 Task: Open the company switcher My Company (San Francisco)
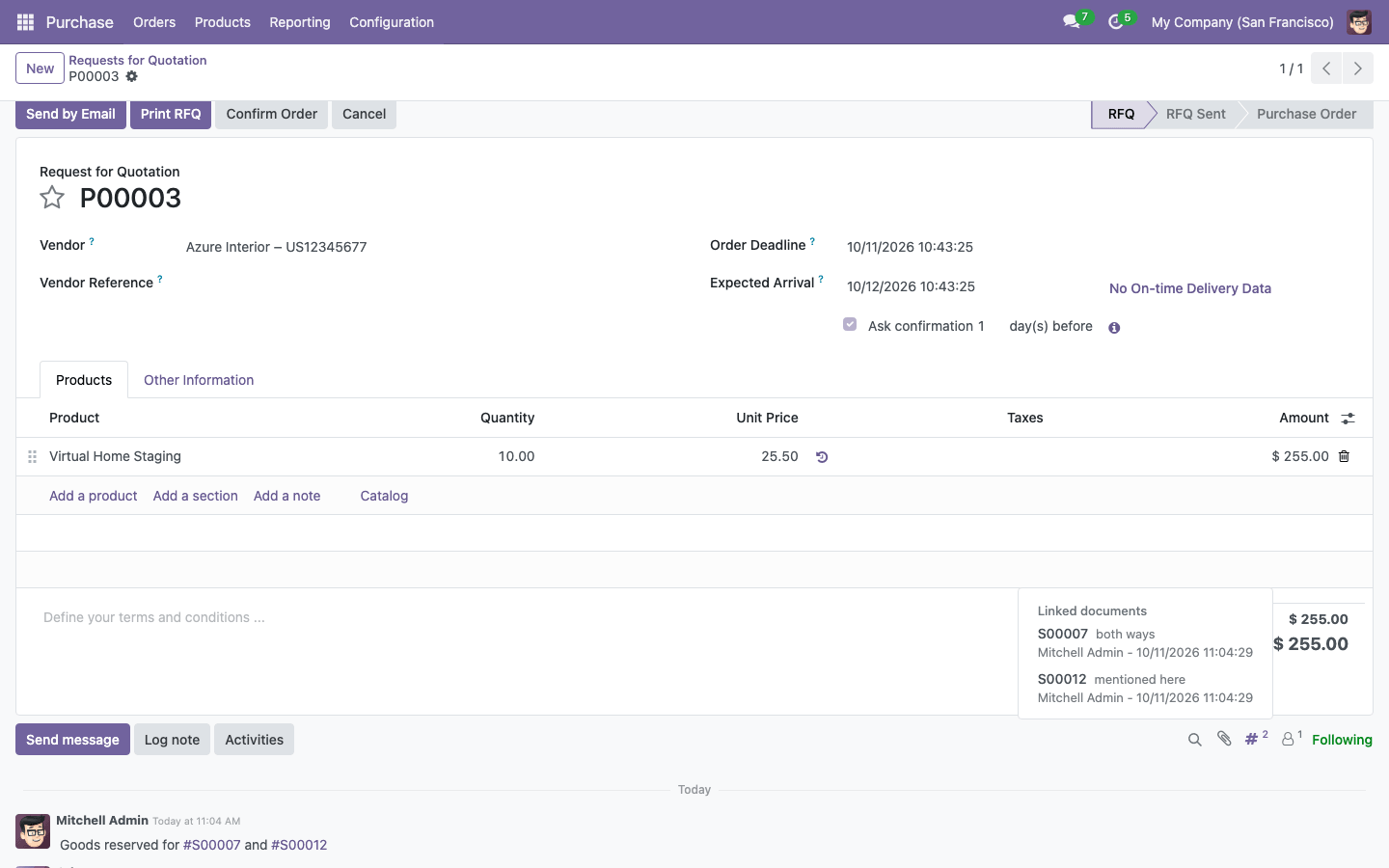(x=1242, y=22)
